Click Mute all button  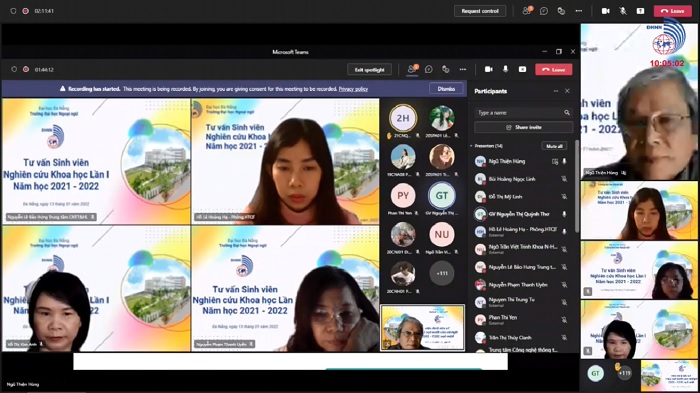[x=554, y=146]
